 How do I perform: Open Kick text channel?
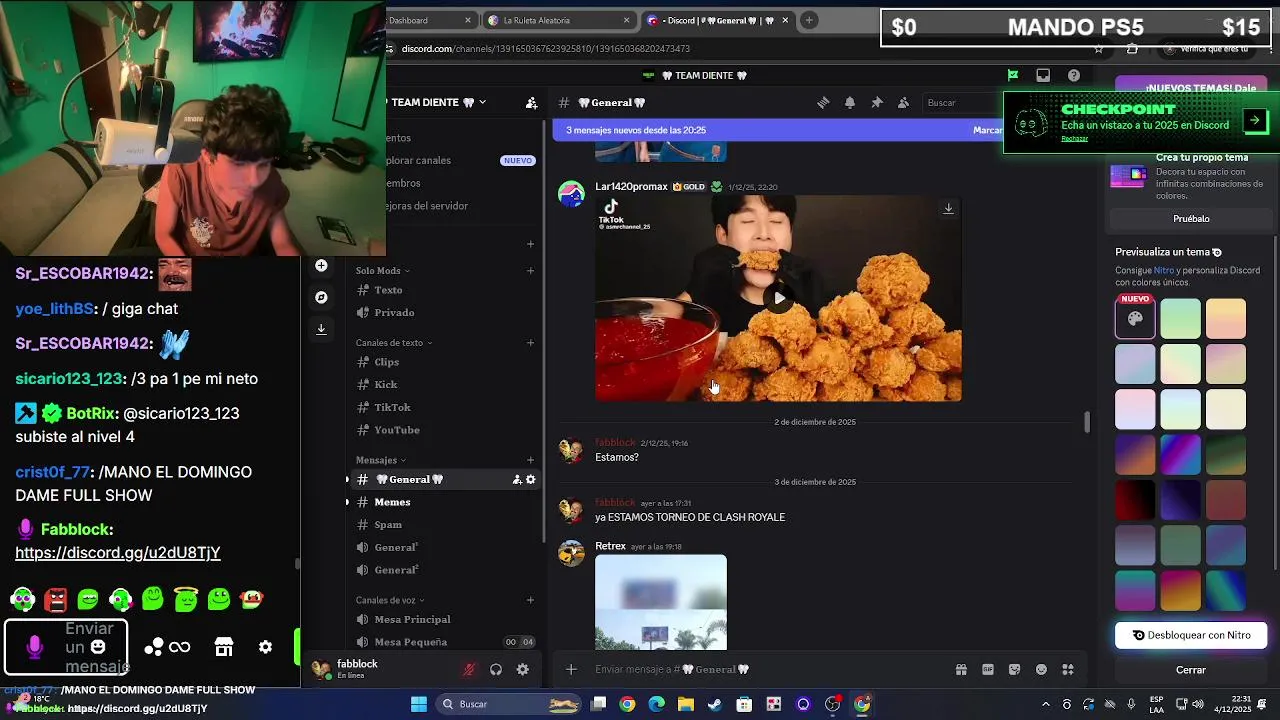point(445,385)
